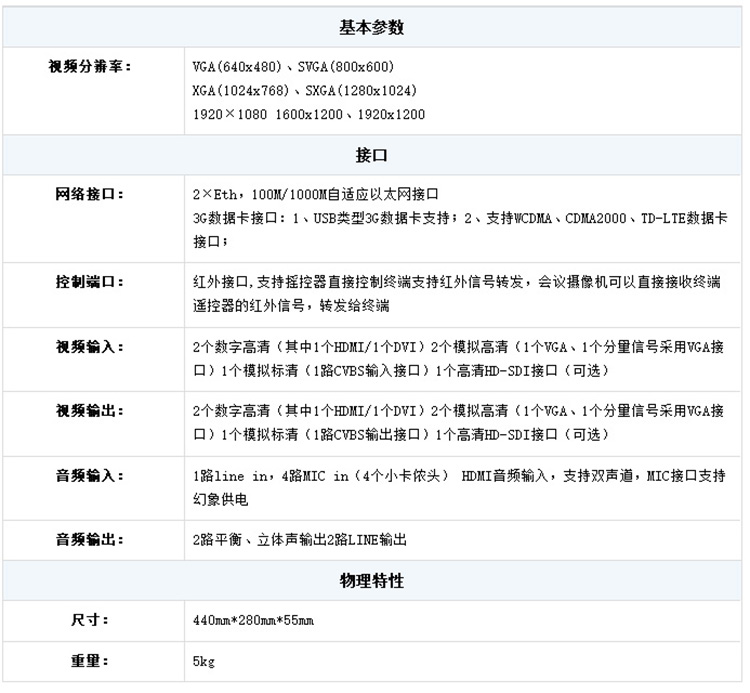The width and height of the screenshot is (750, 693).
Task: Select the 1920×1080 resolution entry
Action: [230, 115]
